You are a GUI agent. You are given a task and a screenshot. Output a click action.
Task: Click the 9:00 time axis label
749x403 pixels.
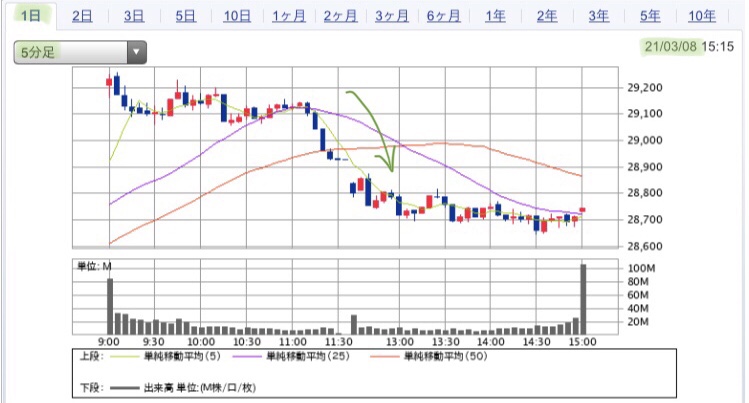(109, 342)
